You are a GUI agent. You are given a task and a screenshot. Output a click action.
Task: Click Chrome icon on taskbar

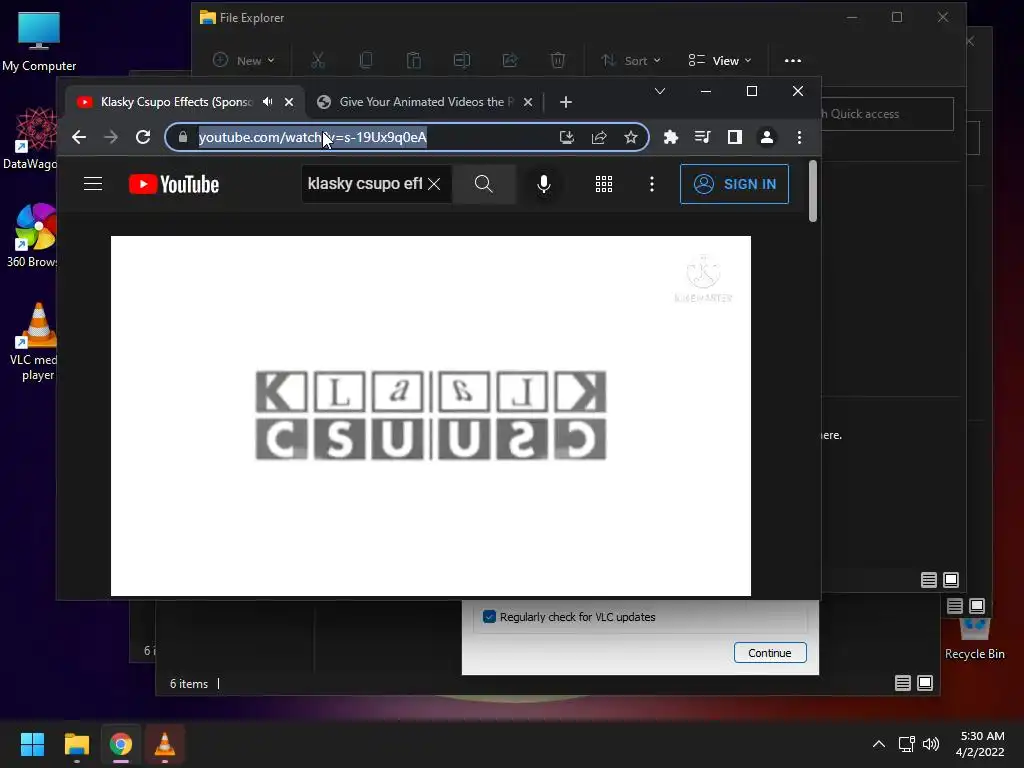[x=121, y=744]
